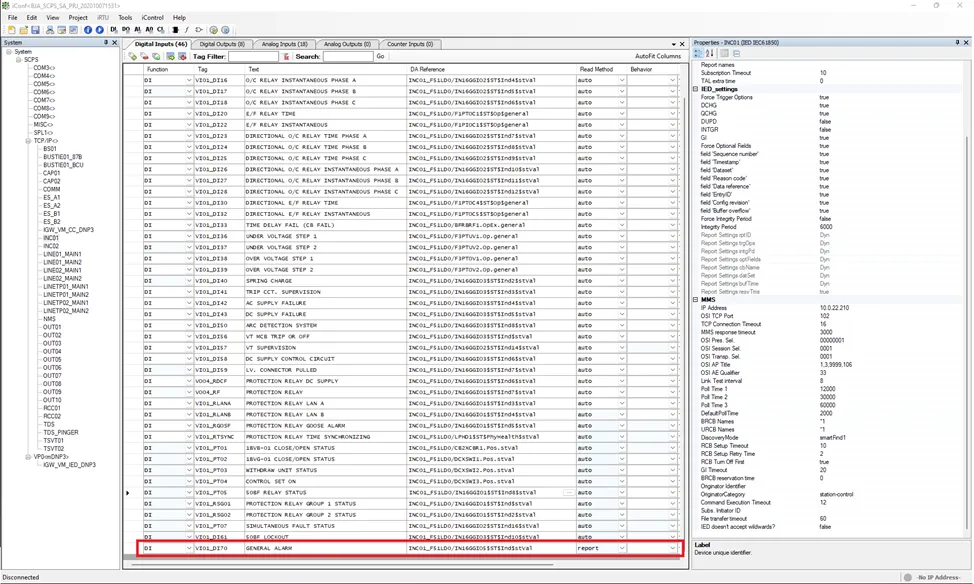
Task: Select IGW_VM_IED_DNP3 tree item
Action: 70,465
